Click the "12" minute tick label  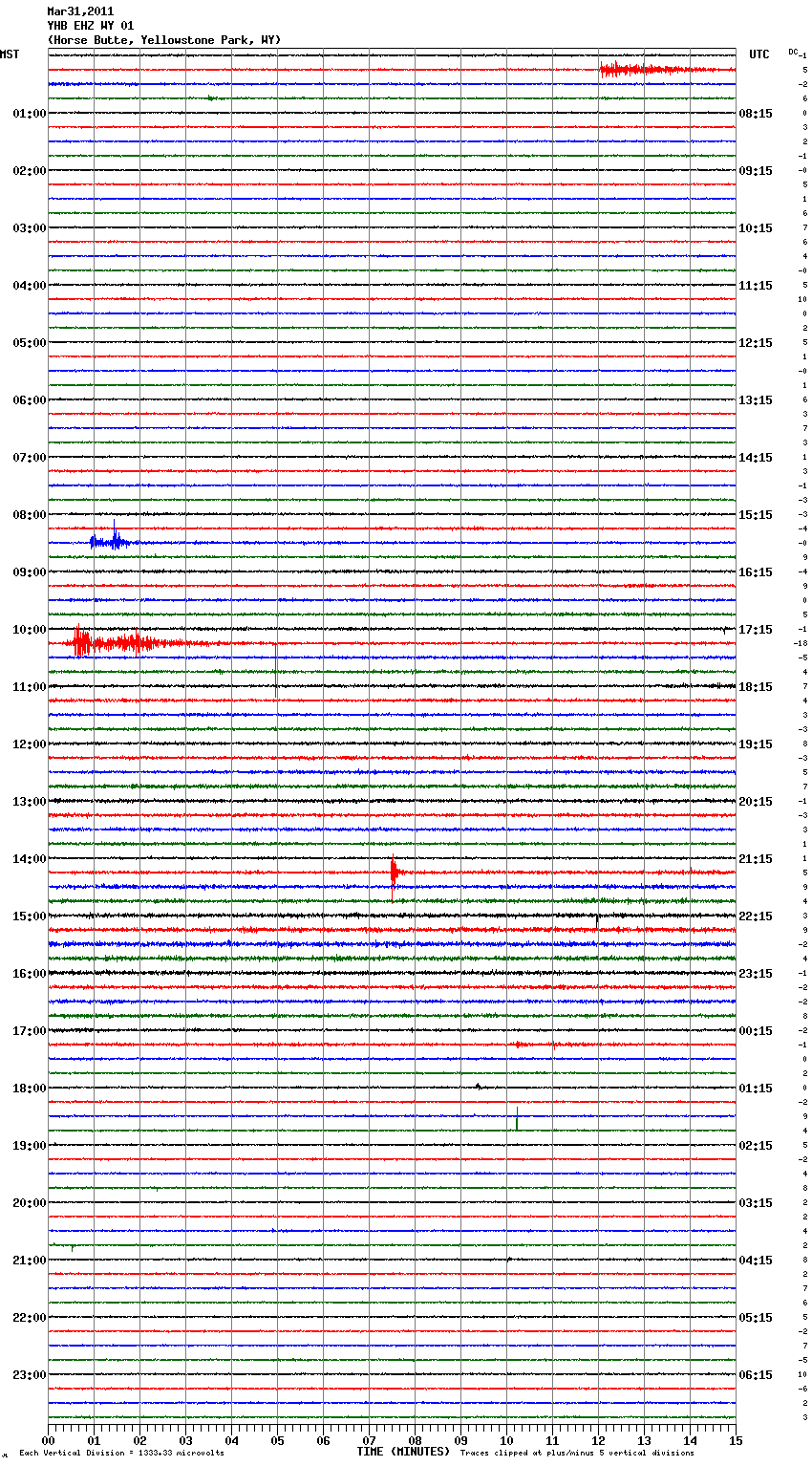pyautogui.click(x=598, y=1440)
